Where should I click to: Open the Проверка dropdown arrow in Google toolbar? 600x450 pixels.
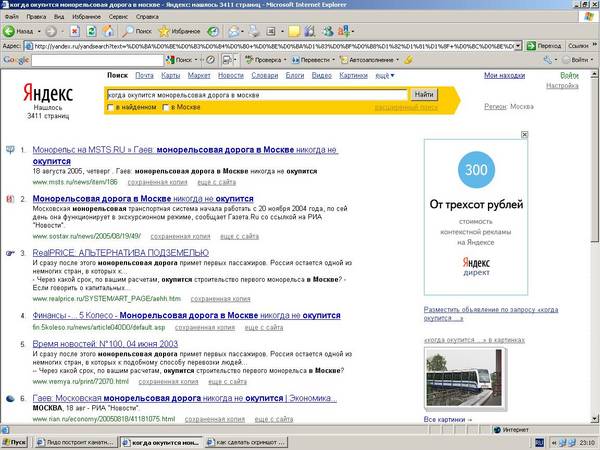(x=285, y=60)
